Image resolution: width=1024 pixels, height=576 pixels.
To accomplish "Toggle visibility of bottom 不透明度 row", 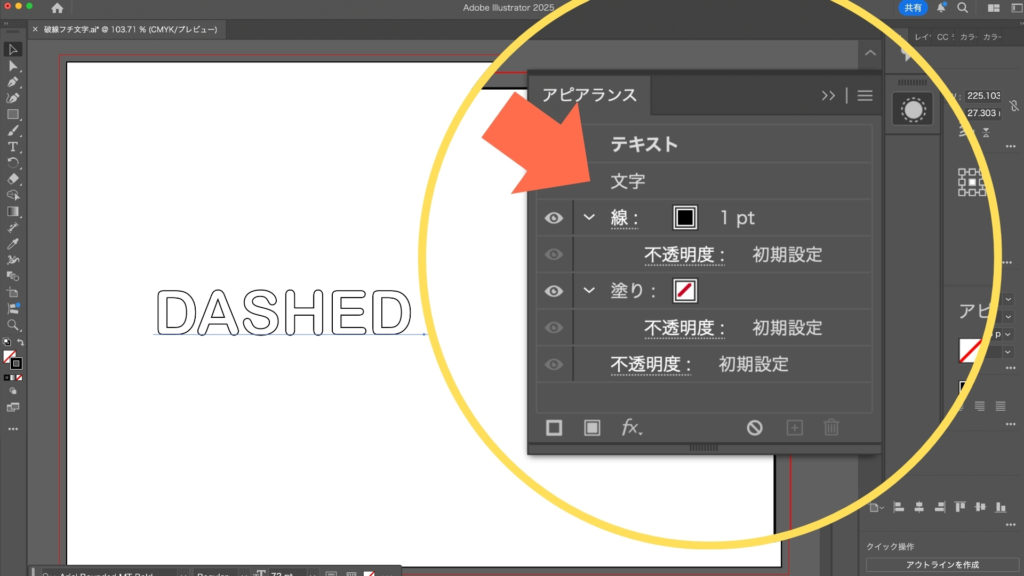I will 553,364.
